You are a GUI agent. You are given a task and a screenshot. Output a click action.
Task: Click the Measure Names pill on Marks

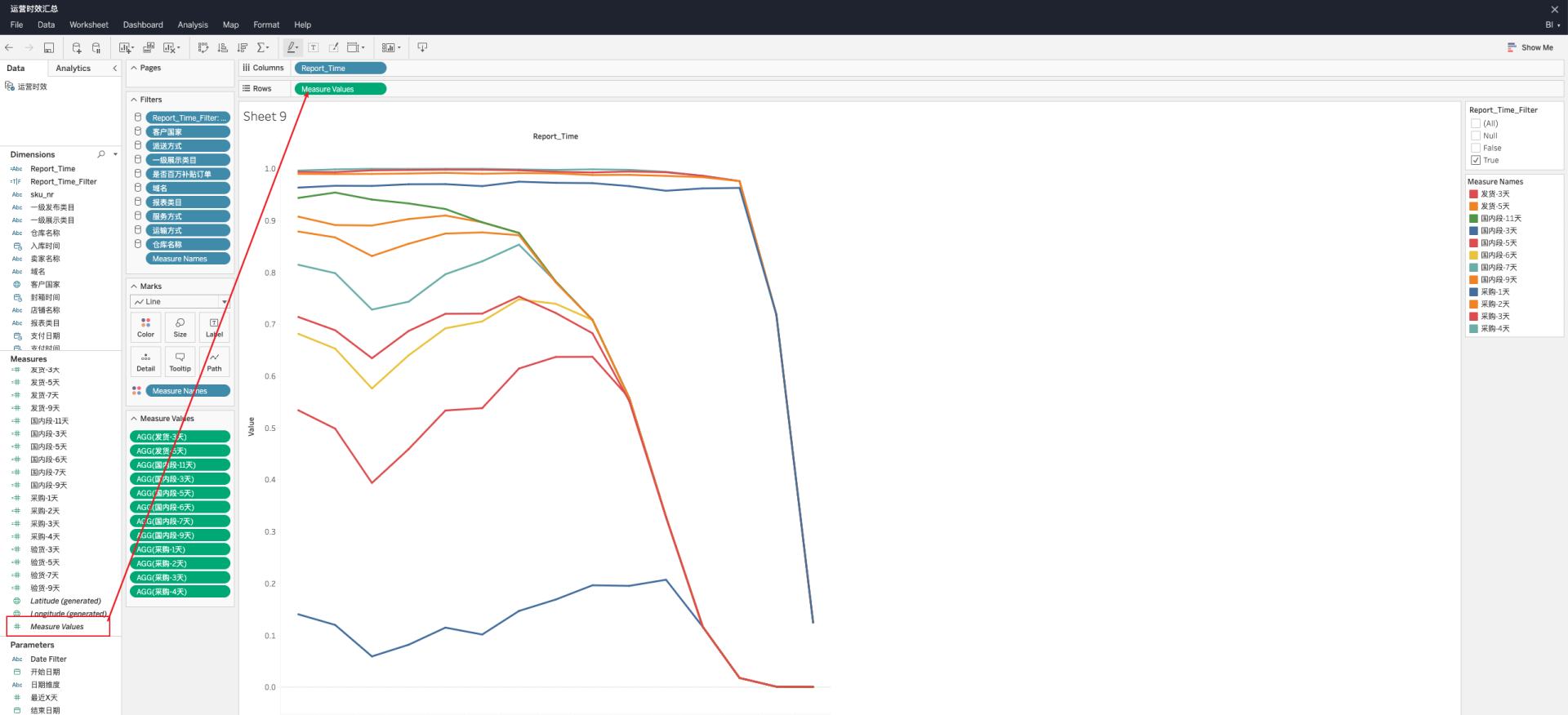tap(188, 391)
